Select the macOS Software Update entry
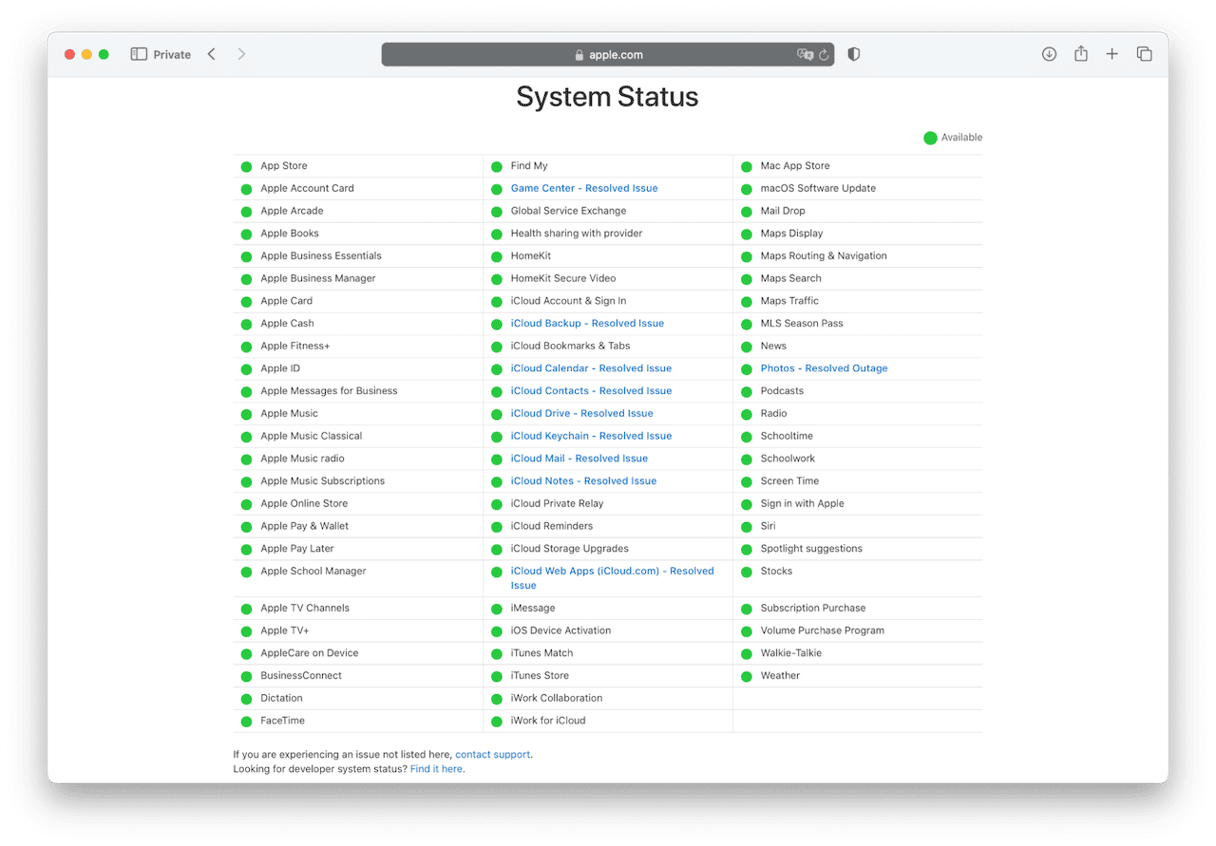The image size is (1216, 846). pyautogui.click(x=818, y=188)
